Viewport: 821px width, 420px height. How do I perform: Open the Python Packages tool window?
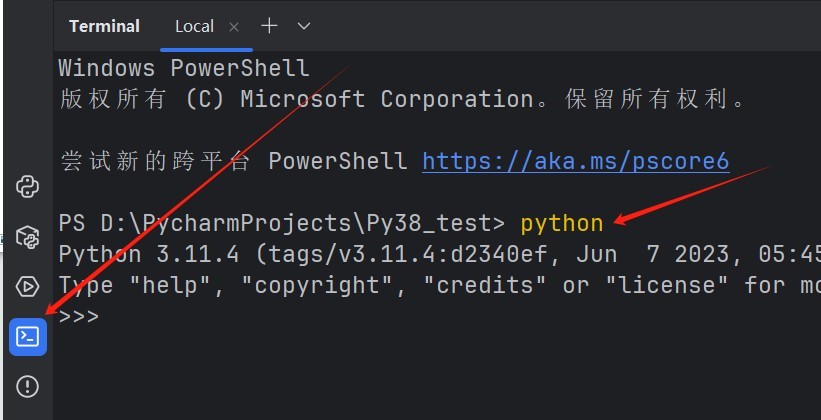28,237
